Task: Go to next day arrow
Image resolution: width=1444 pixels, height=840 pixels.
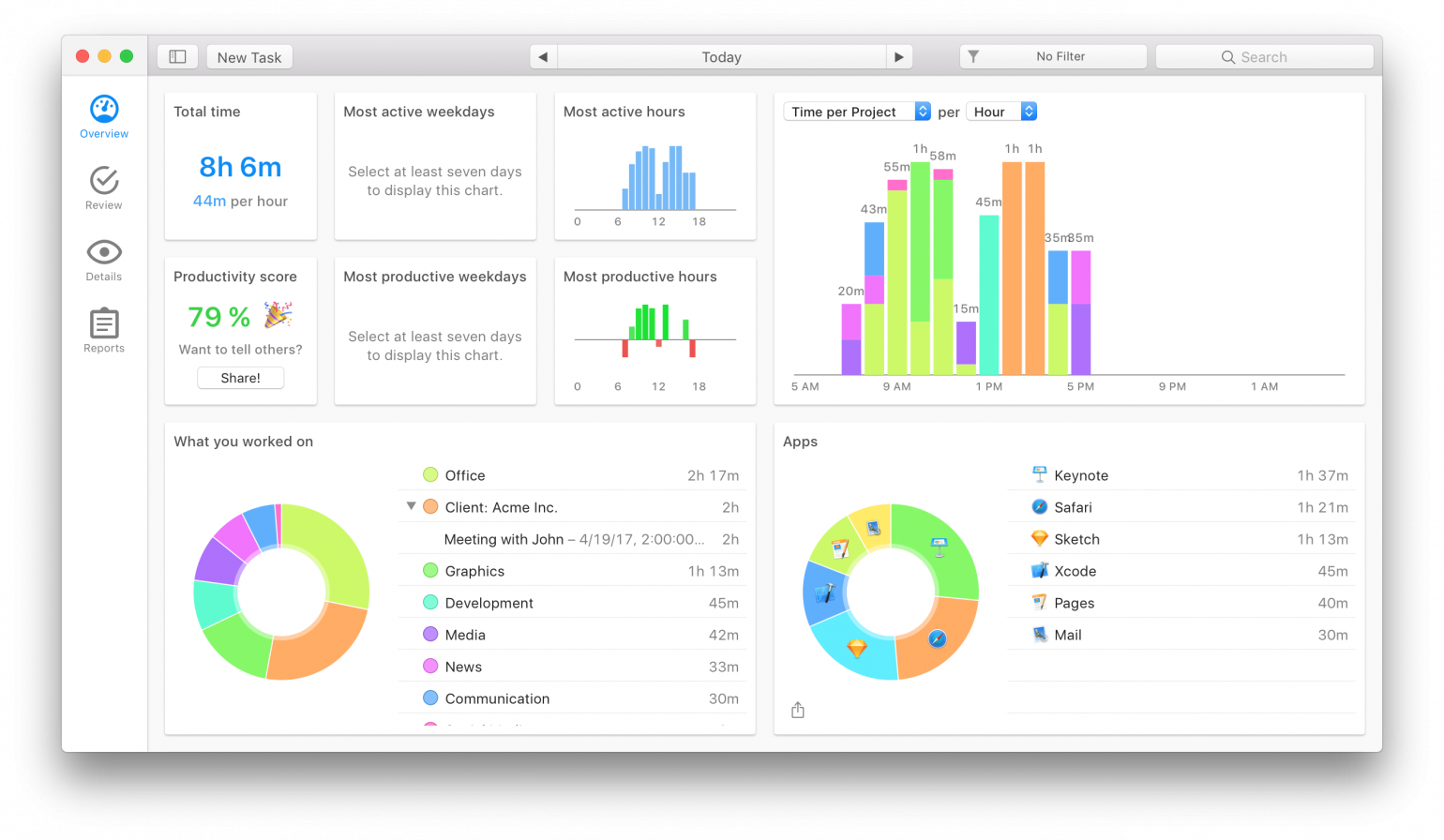Action: (899, 57)
